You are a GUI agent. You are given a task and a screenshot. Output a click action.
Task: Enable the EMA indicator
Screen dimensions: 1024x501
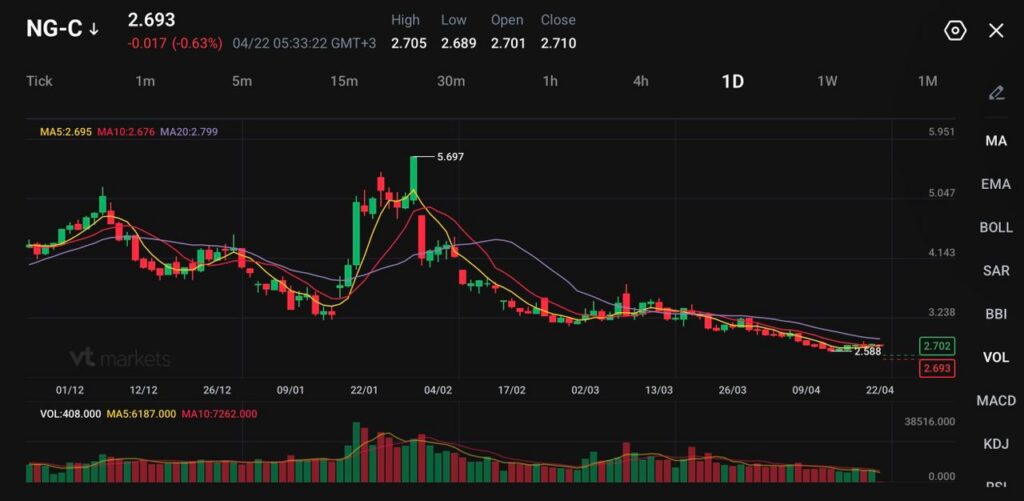(x=996, y=184)
